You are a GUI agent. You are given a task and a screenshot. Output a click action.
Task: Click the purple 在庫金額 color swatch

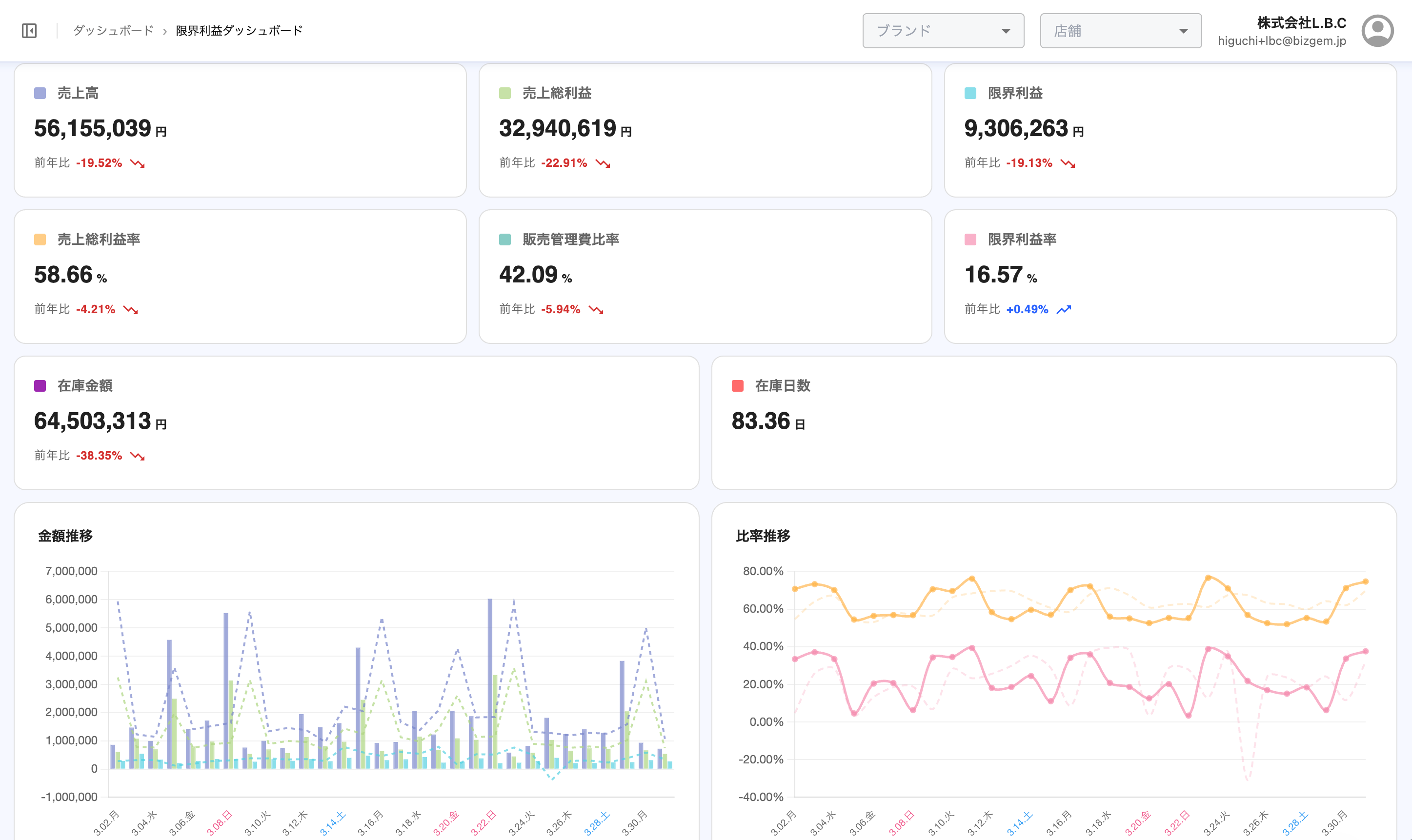(x=40, y=386)
